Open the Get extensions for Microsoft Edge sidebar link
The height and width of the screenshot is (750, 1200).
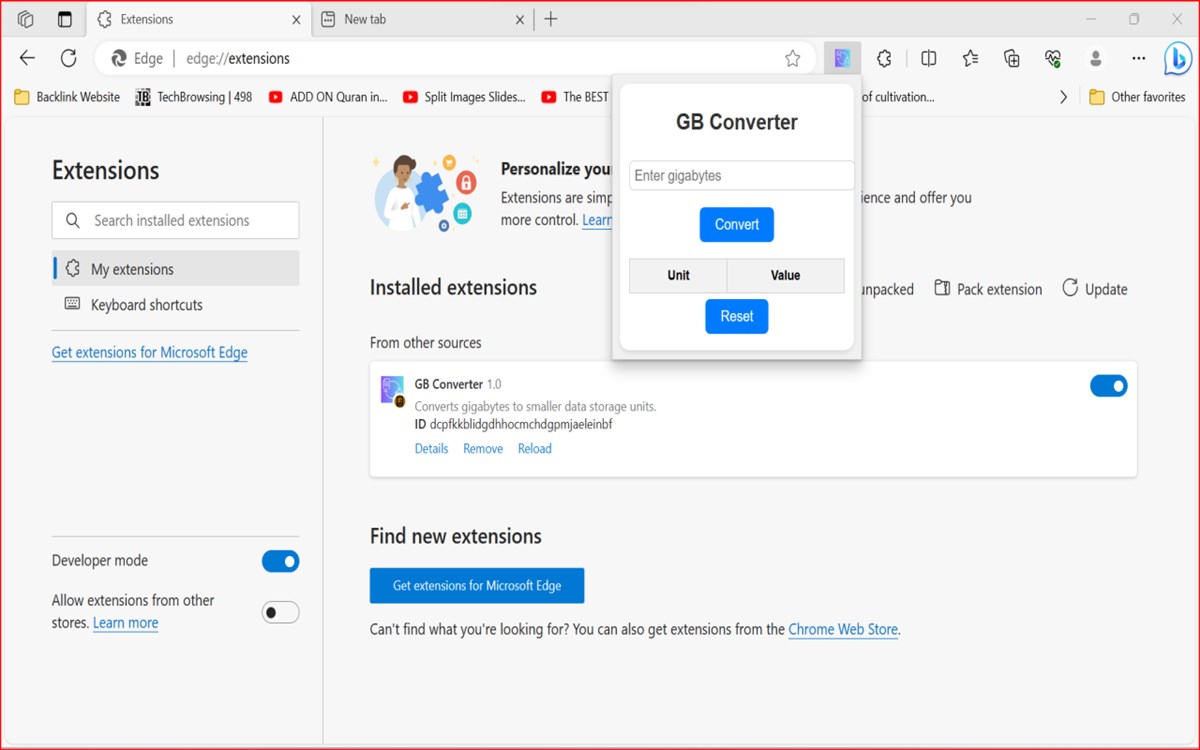[150, 352]
